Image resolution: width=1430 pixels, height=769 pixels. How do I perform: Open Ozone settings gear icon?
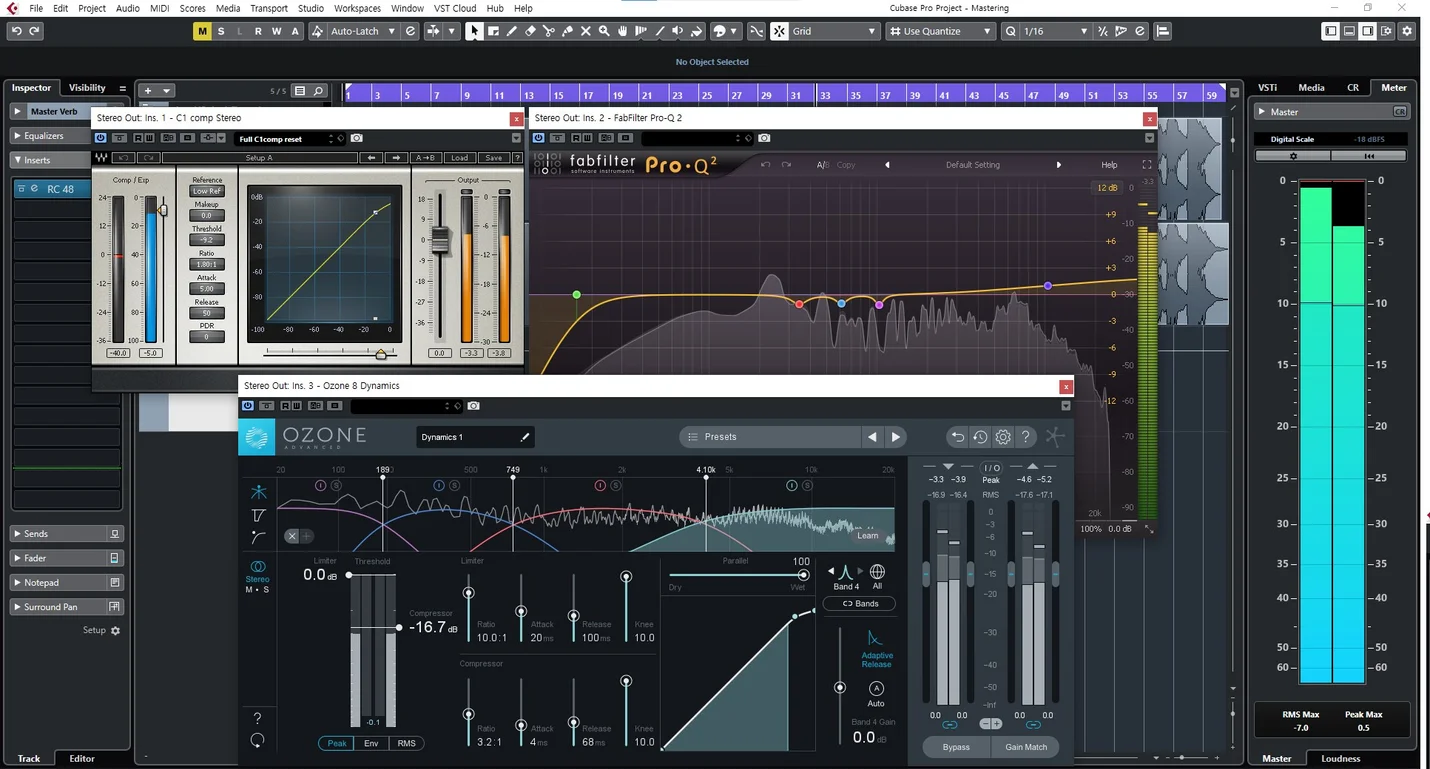[1003, 437]
